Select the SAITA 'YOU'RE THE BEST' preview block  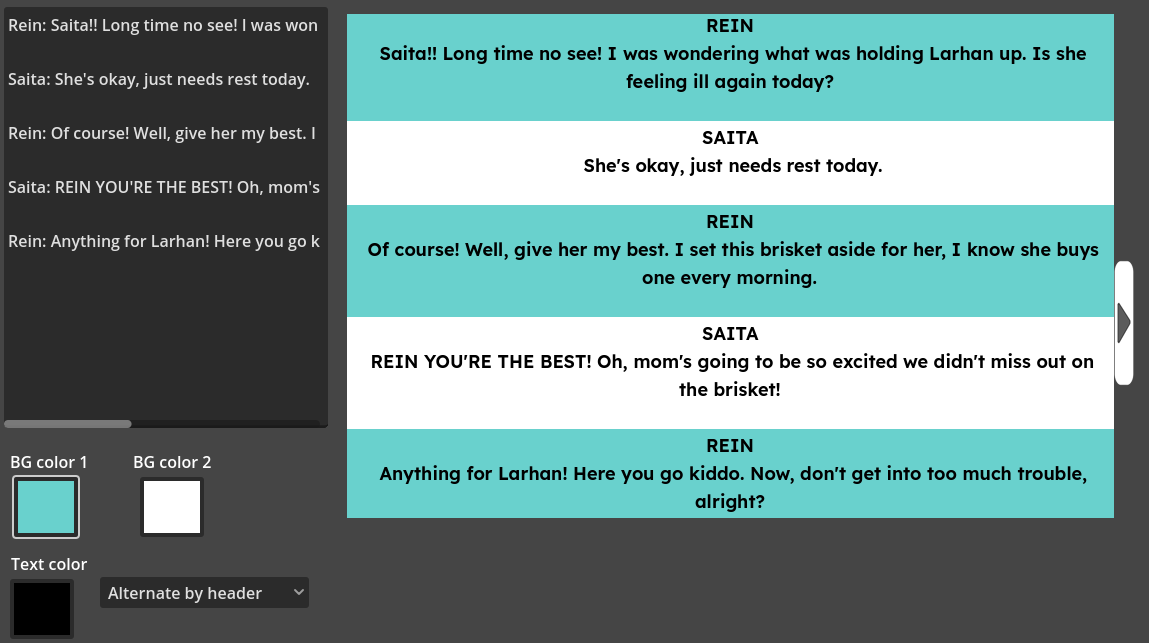click(730, 373)
